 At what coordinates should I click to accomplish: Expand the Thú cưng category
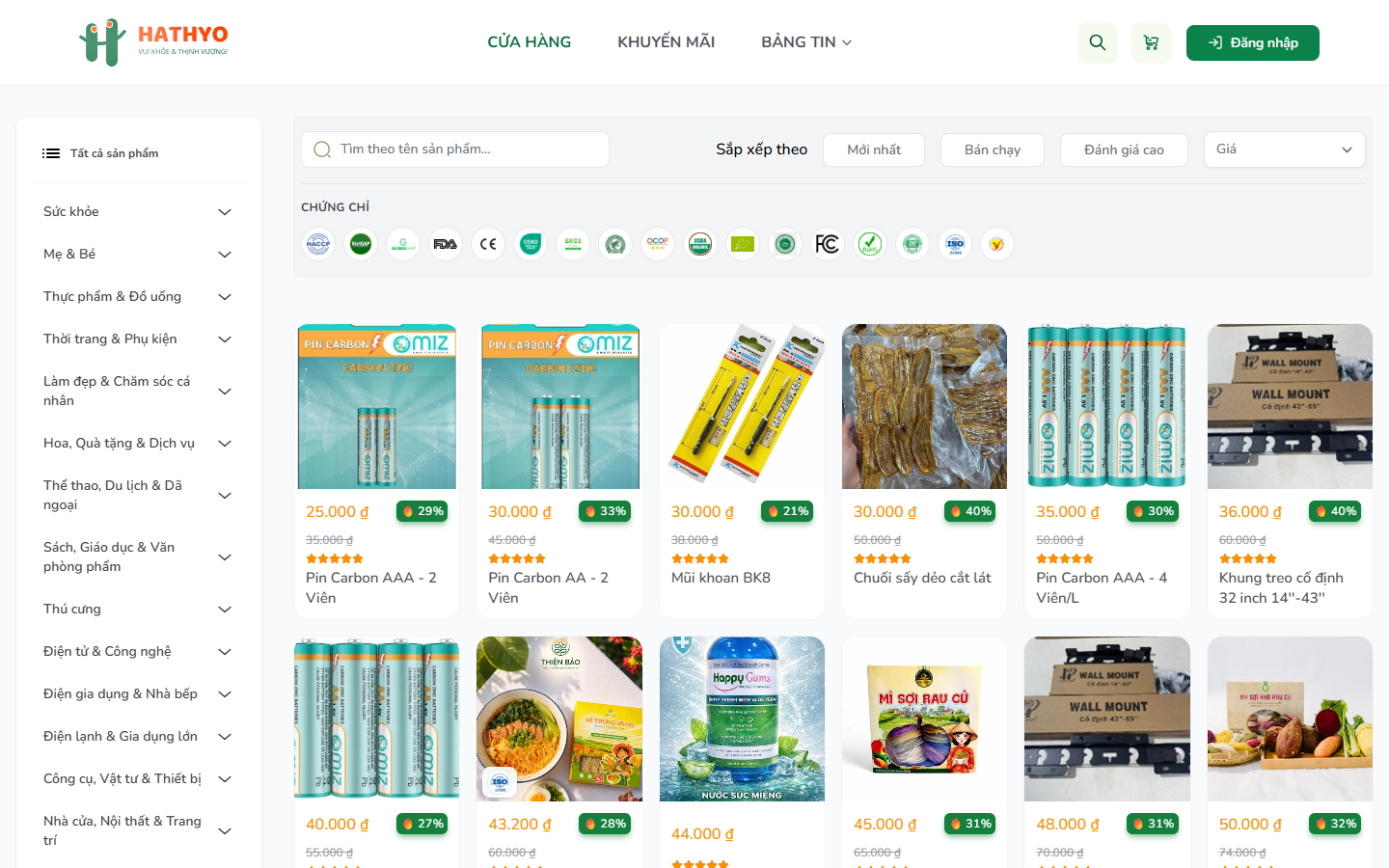[x=138, y=610]
